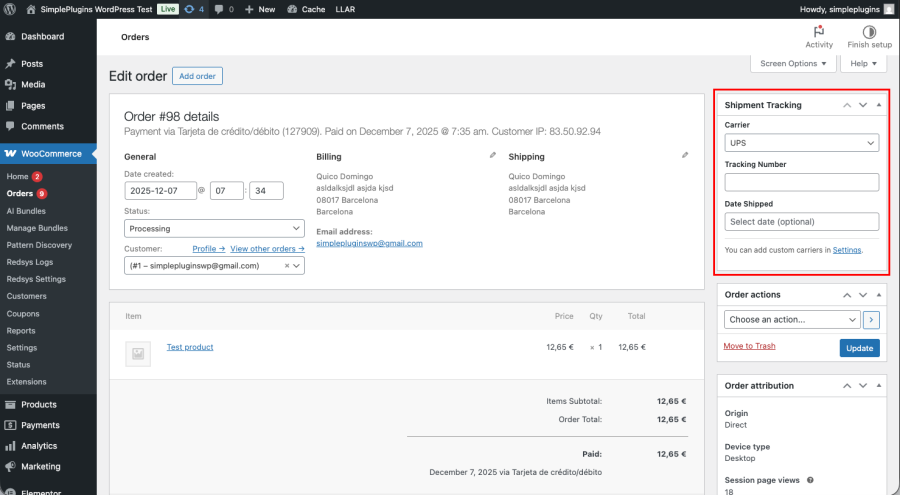The image size is (900, 495).
Task: Open the order Status dropdown
Action: point(214,228)
